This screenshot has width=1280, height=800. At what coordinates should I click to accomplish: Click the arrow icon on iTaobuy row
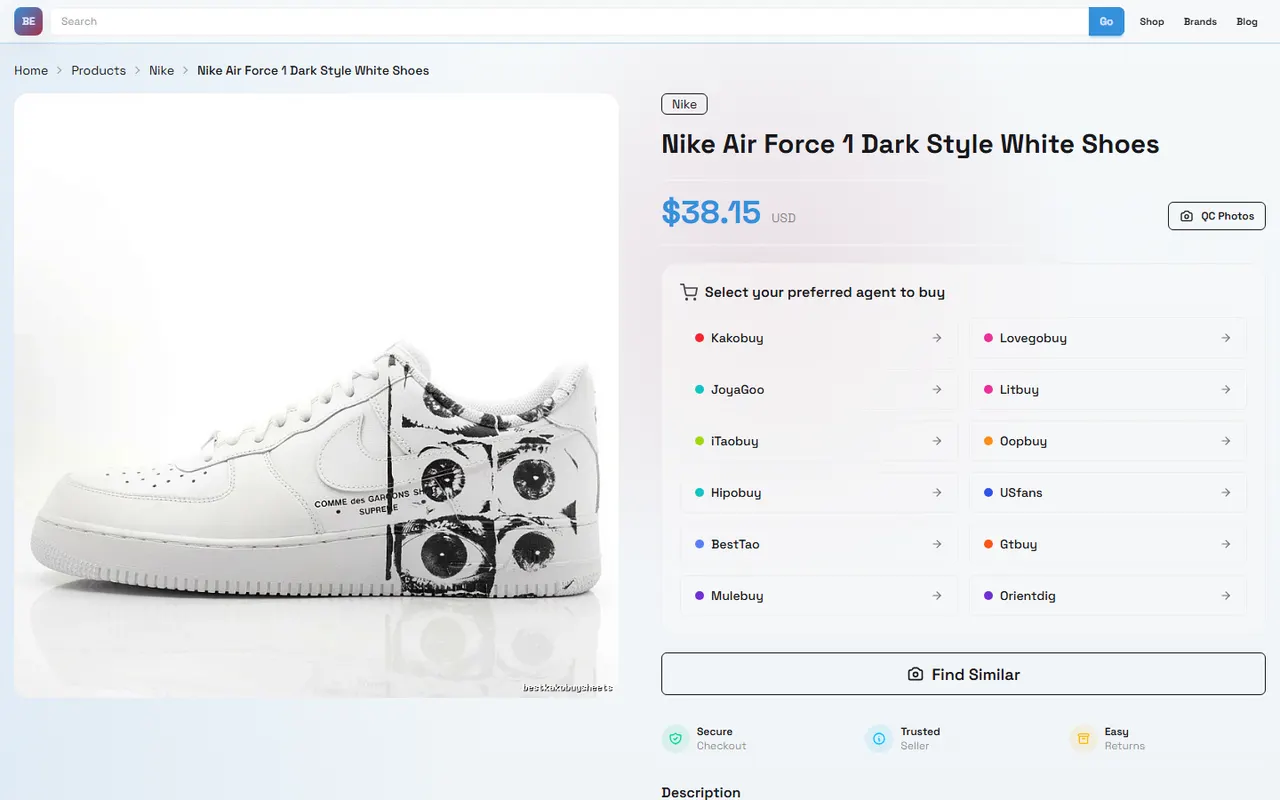coord(937,441)
